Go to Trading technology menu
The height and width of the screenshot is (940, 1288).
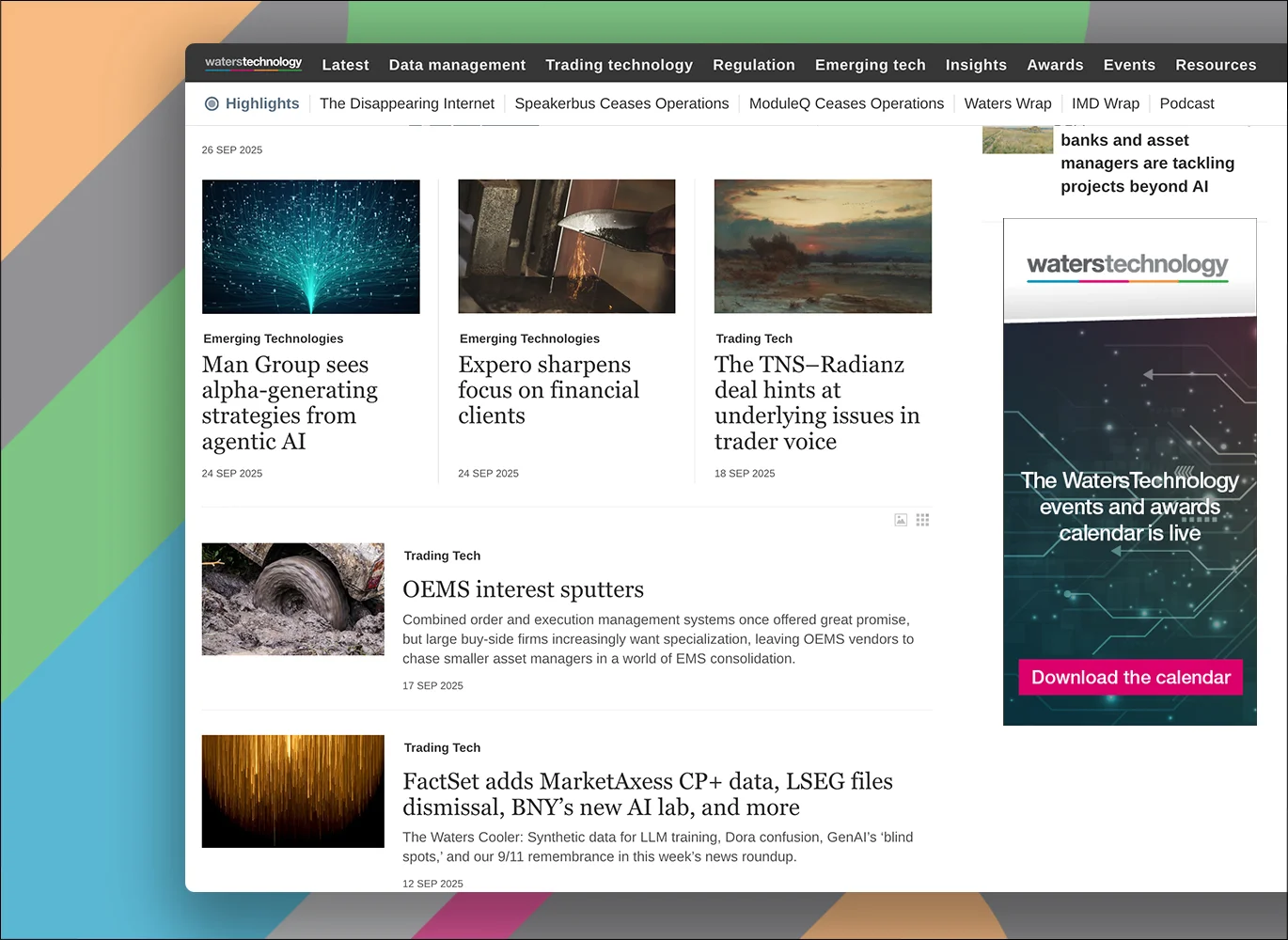coord(619,65)
